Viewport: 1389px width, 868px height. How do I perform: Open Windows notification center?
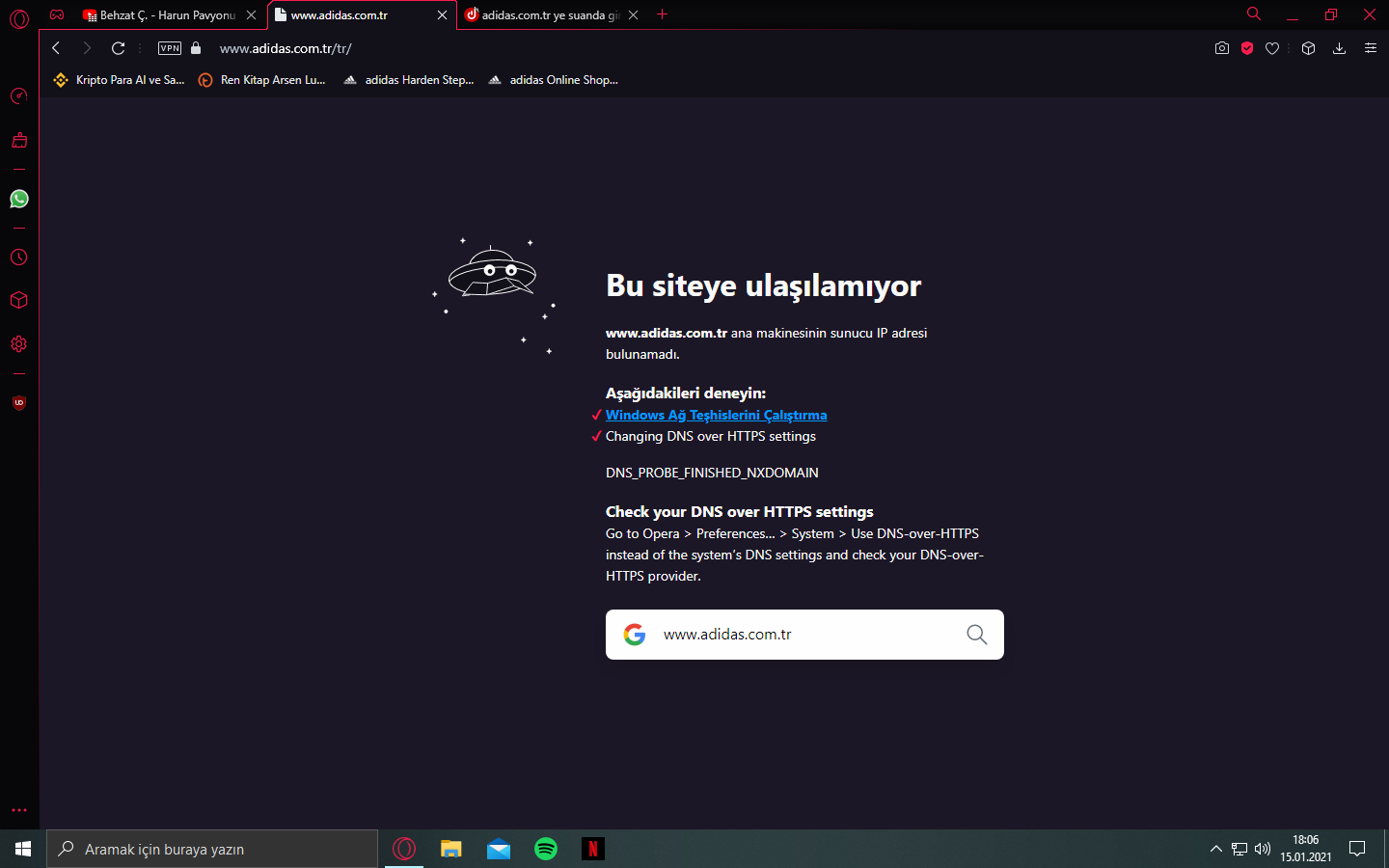pyautogui.click(x=1357, y=849)
